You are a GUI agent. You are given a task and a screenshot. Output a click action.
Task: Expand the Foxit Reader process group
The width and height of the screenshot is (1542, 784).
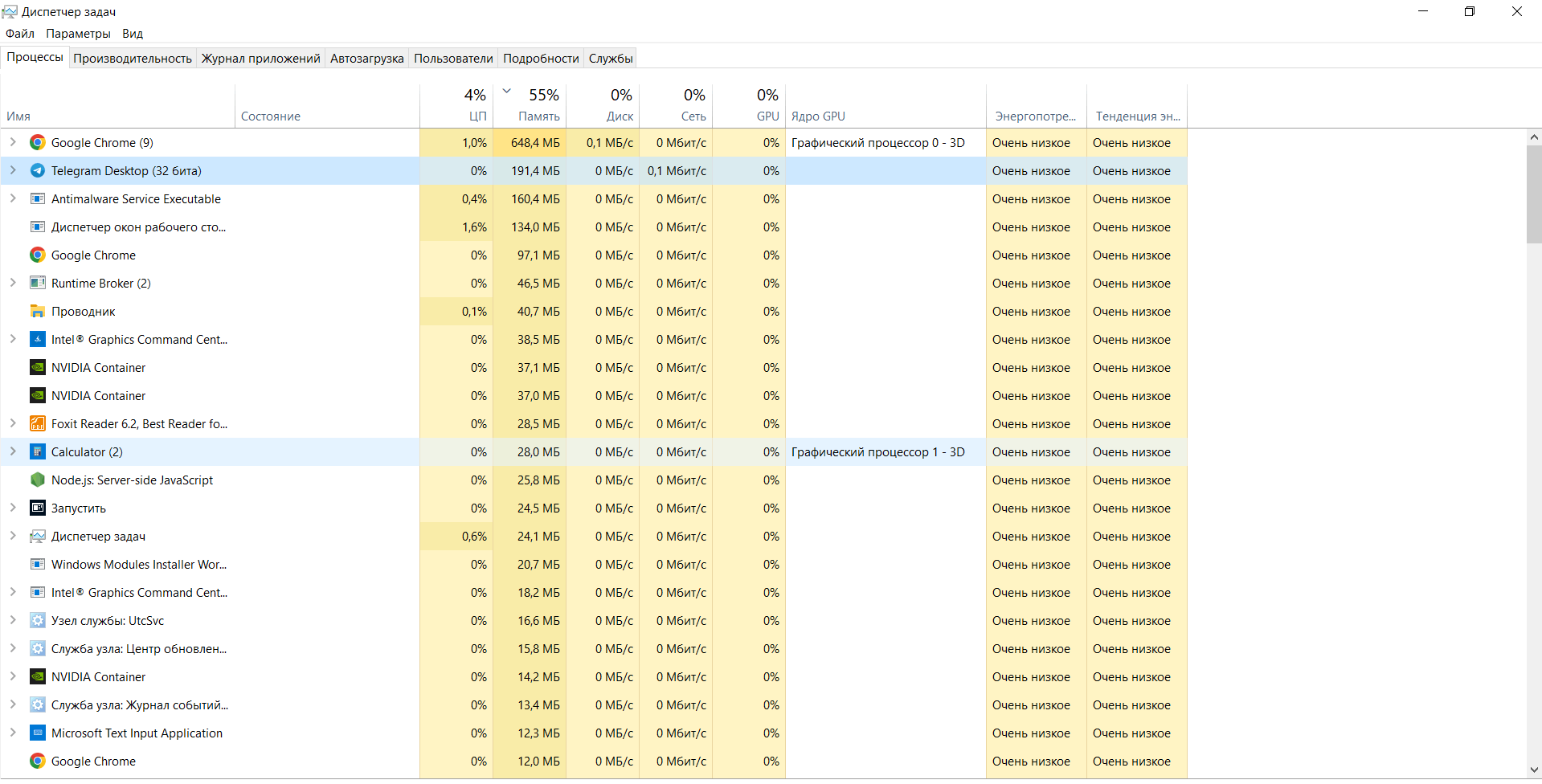(x=13, y=423)
